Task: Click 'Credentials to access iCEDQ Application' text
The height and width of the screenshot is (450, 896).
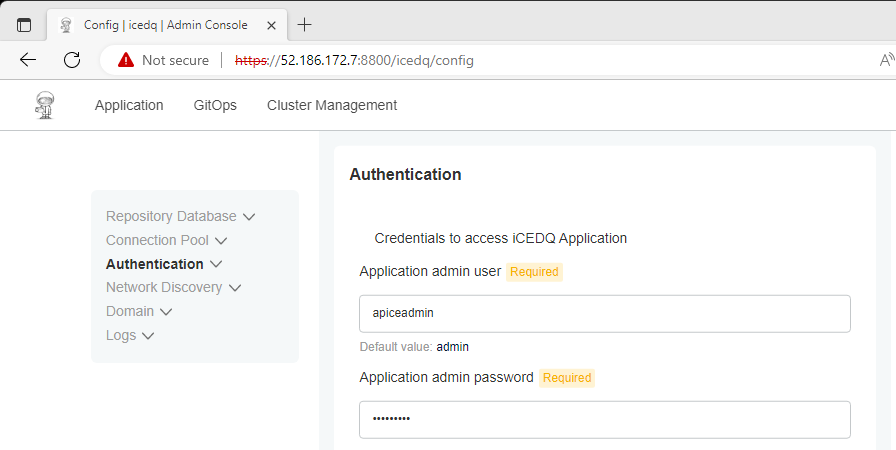Action: [501, 238]
